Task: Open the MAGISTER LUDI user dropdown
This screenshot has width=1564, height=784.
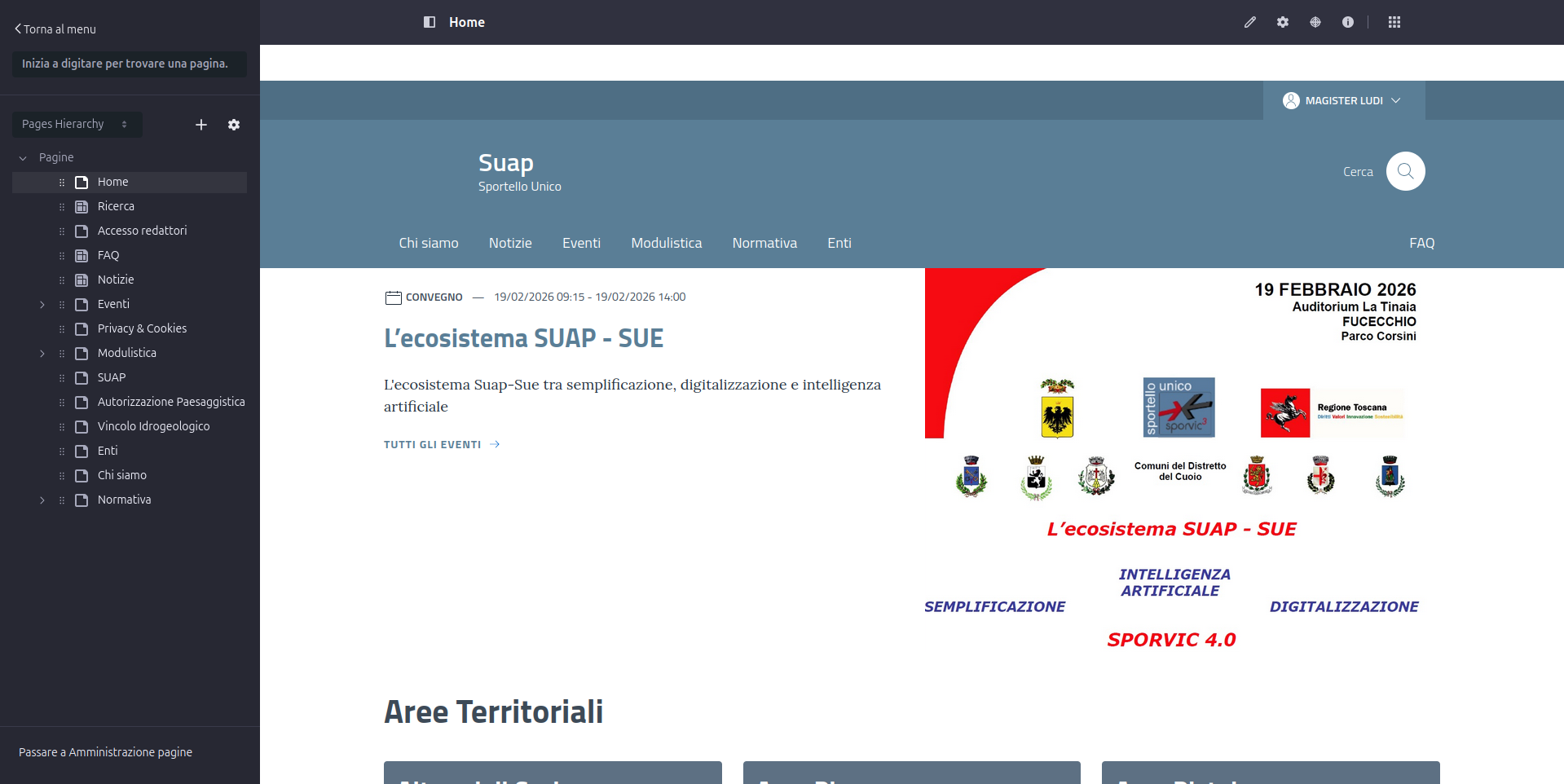Action: pos(1342,101)
